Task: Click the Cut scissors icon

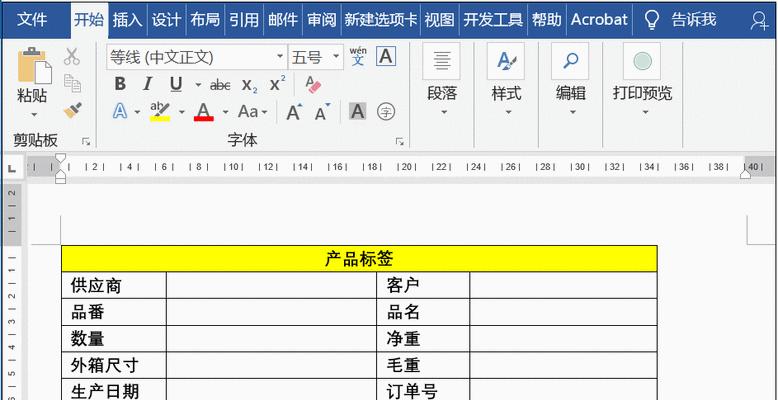Action: click(72, 57)
